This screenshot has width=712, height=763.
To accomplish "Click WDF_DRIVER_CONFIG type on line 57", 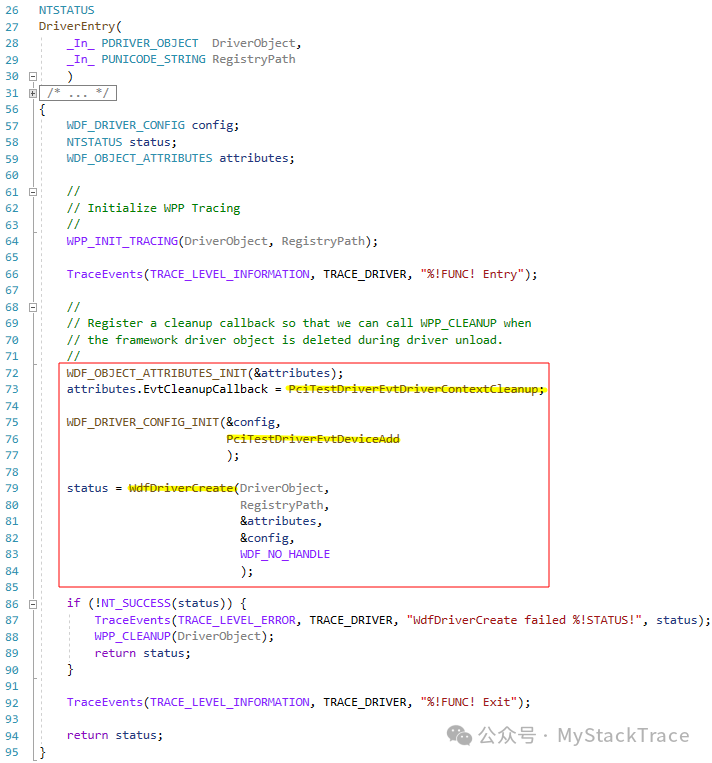I will [x=126, y=126].
